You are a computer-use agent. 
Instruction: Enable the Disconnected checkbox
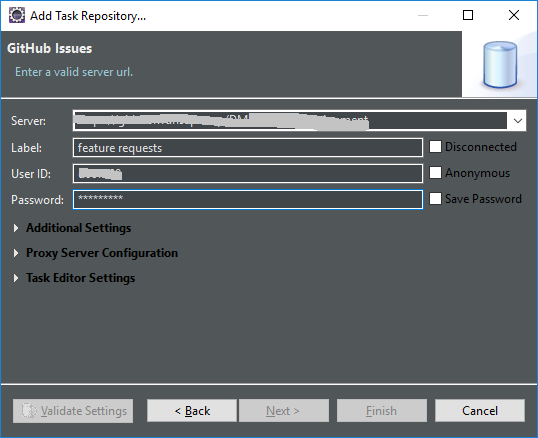(x=435, y=147)
